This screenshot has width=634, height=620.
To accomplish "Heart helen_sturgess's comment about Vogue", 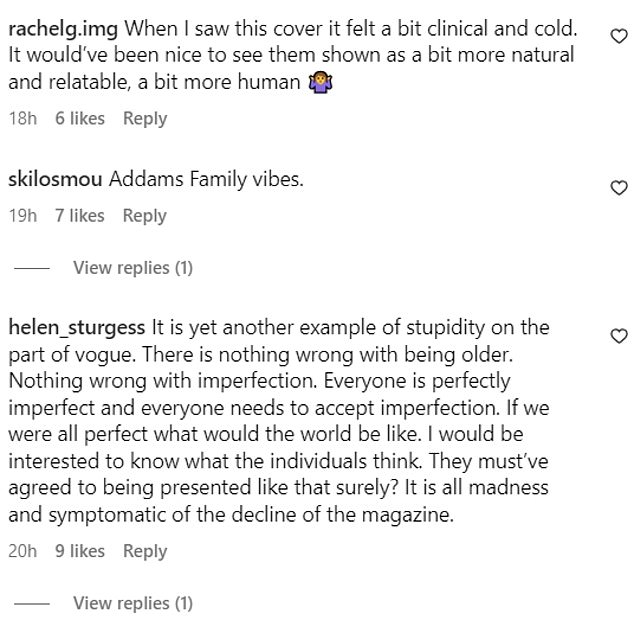I will pos(618,336).
